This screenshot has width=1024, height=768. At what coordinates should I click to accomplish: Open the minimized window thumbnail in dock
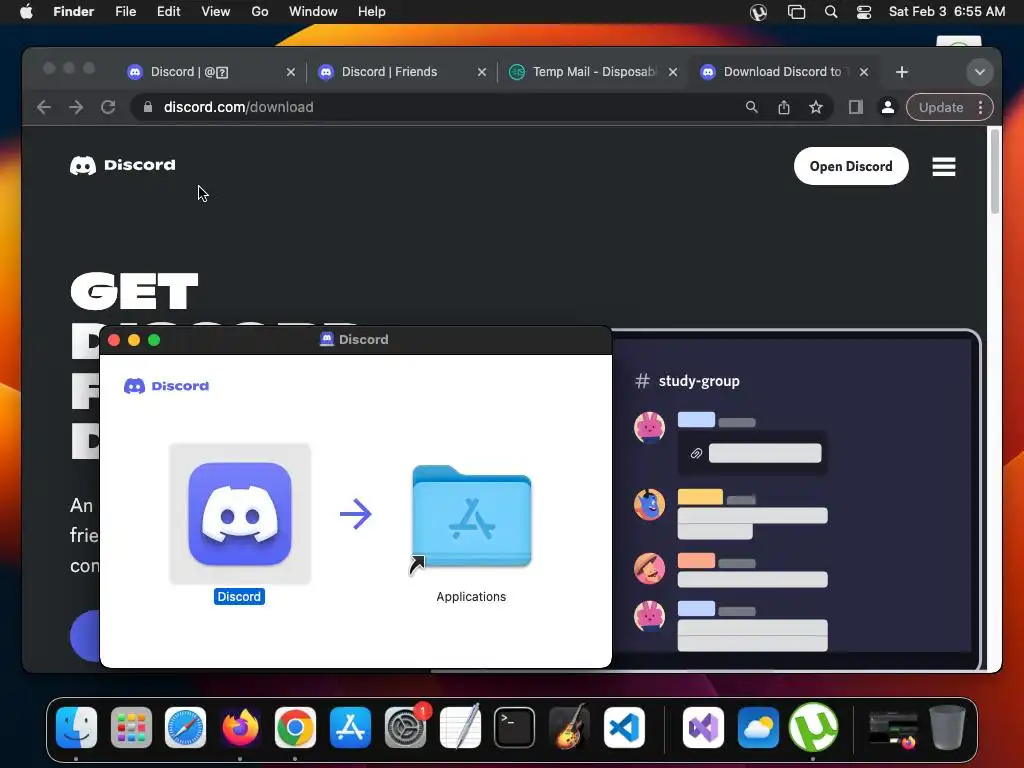893,729
